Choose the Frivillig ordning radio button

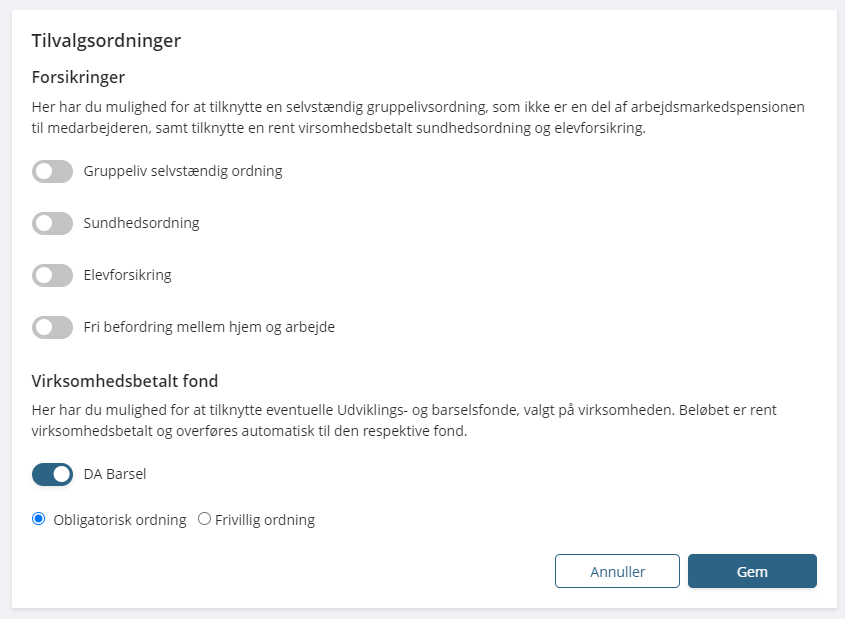(204, 519)
